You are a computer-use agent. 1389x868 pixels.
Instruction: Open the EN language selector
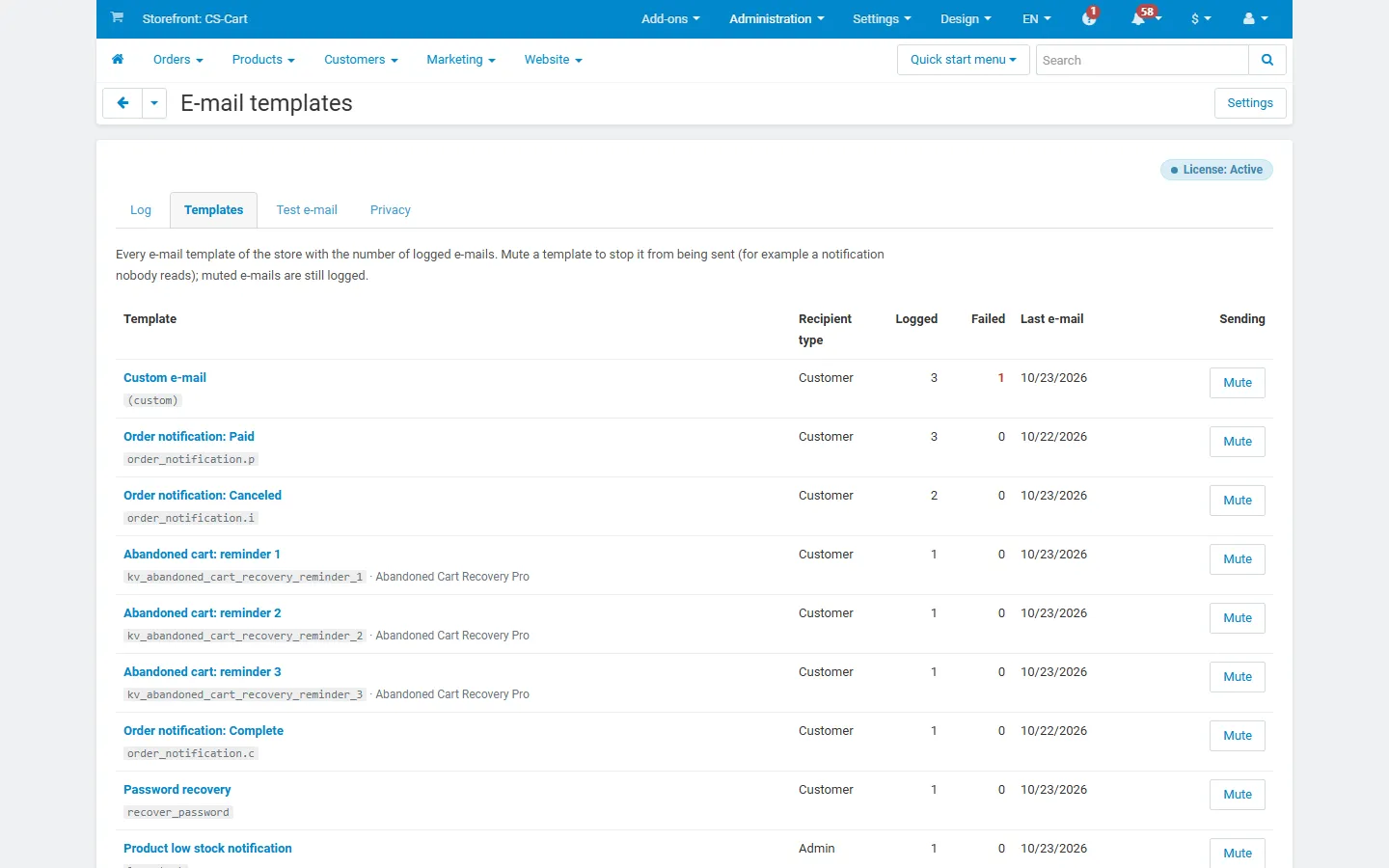point(1037,18)
